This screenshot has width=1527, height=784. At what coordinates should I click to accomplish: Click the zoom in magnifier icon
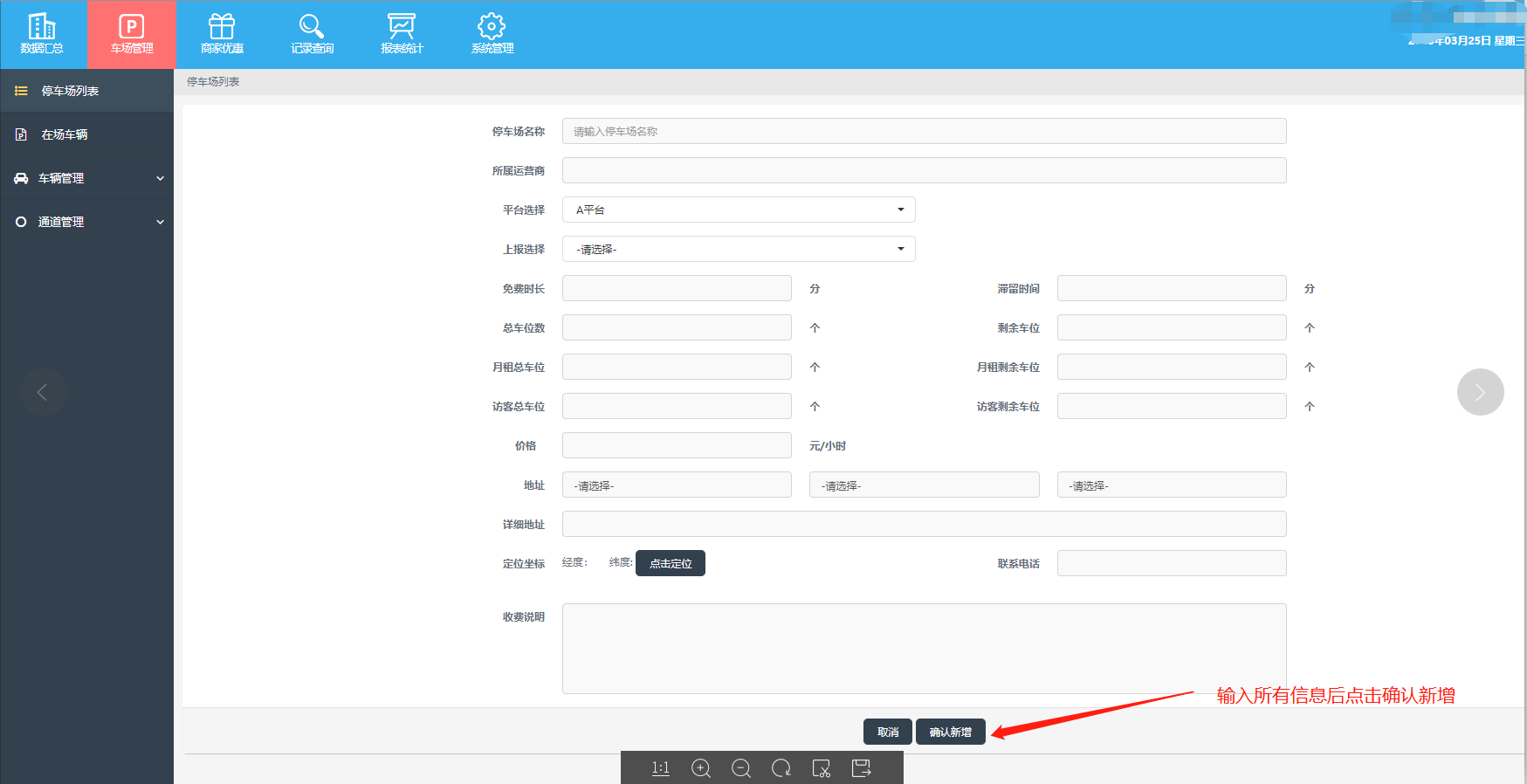point(700,768)
